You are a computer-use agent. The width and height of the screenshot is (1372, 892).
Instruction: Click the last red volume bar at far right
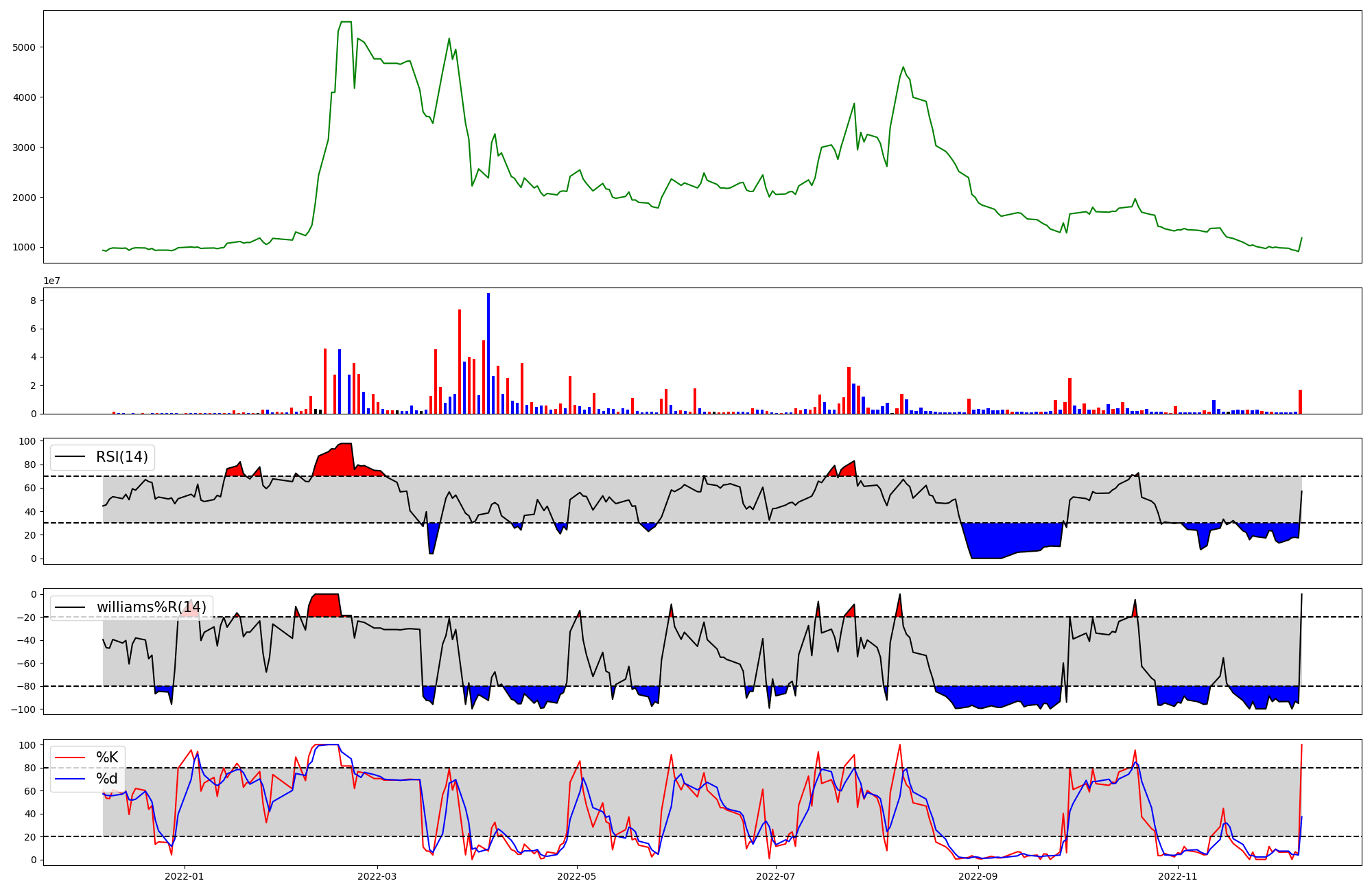pos(1300,402)
